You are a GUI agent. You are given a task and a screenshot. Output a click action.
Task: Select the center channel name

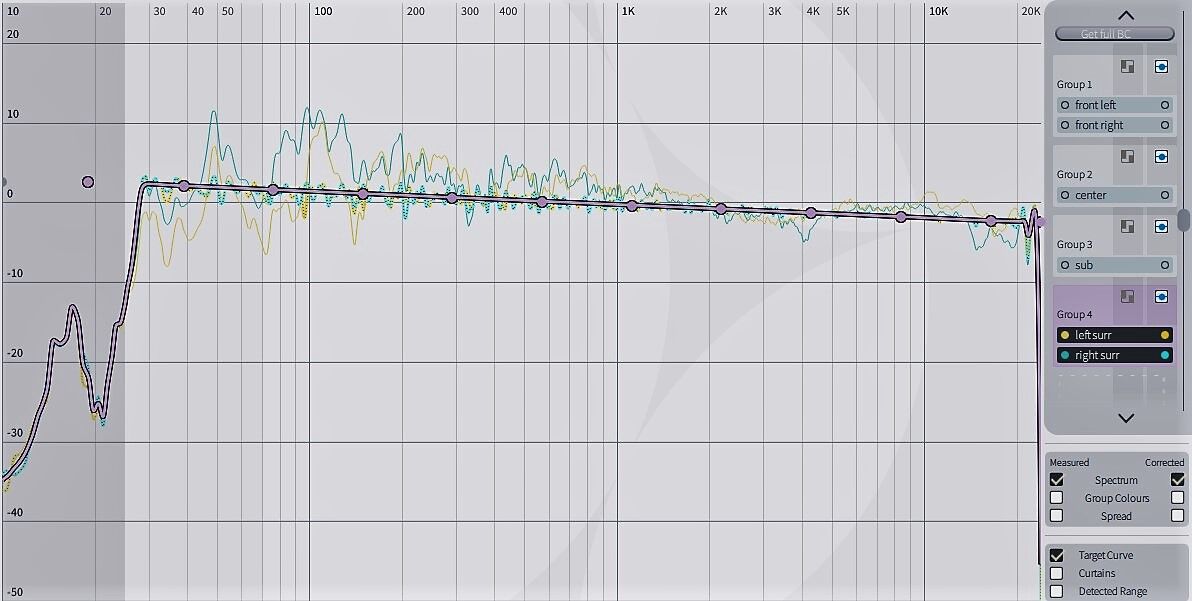1091,195
